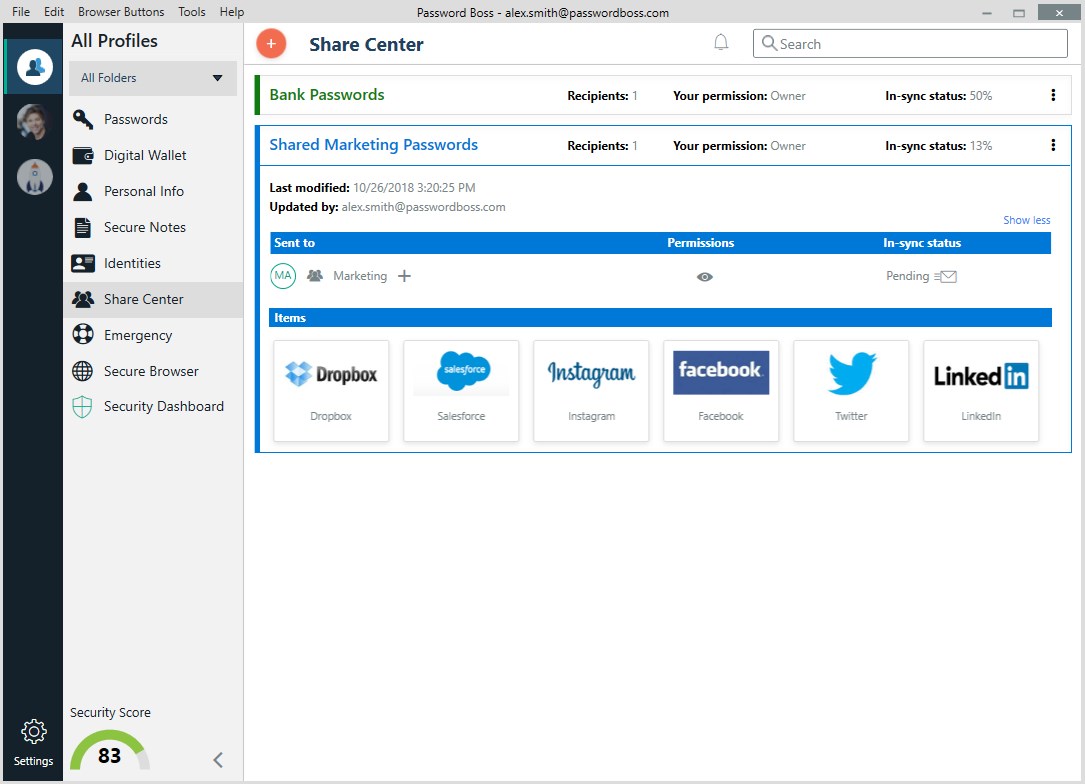The image size is (1085, 784).
Task: Open the Help menu
Action: coord(232,12)
